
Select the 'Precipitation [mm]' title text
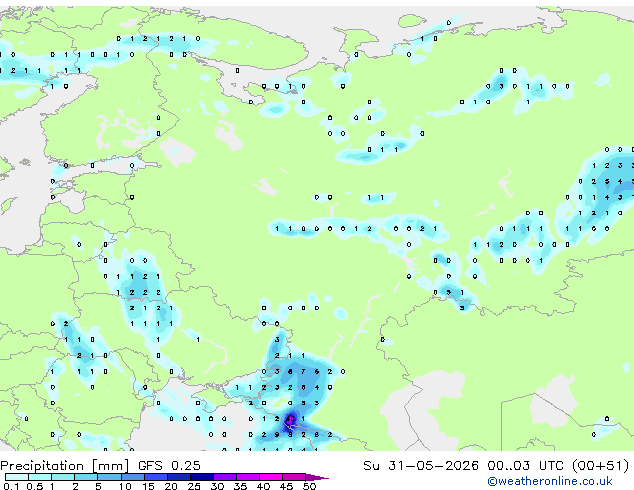(65, 466)
